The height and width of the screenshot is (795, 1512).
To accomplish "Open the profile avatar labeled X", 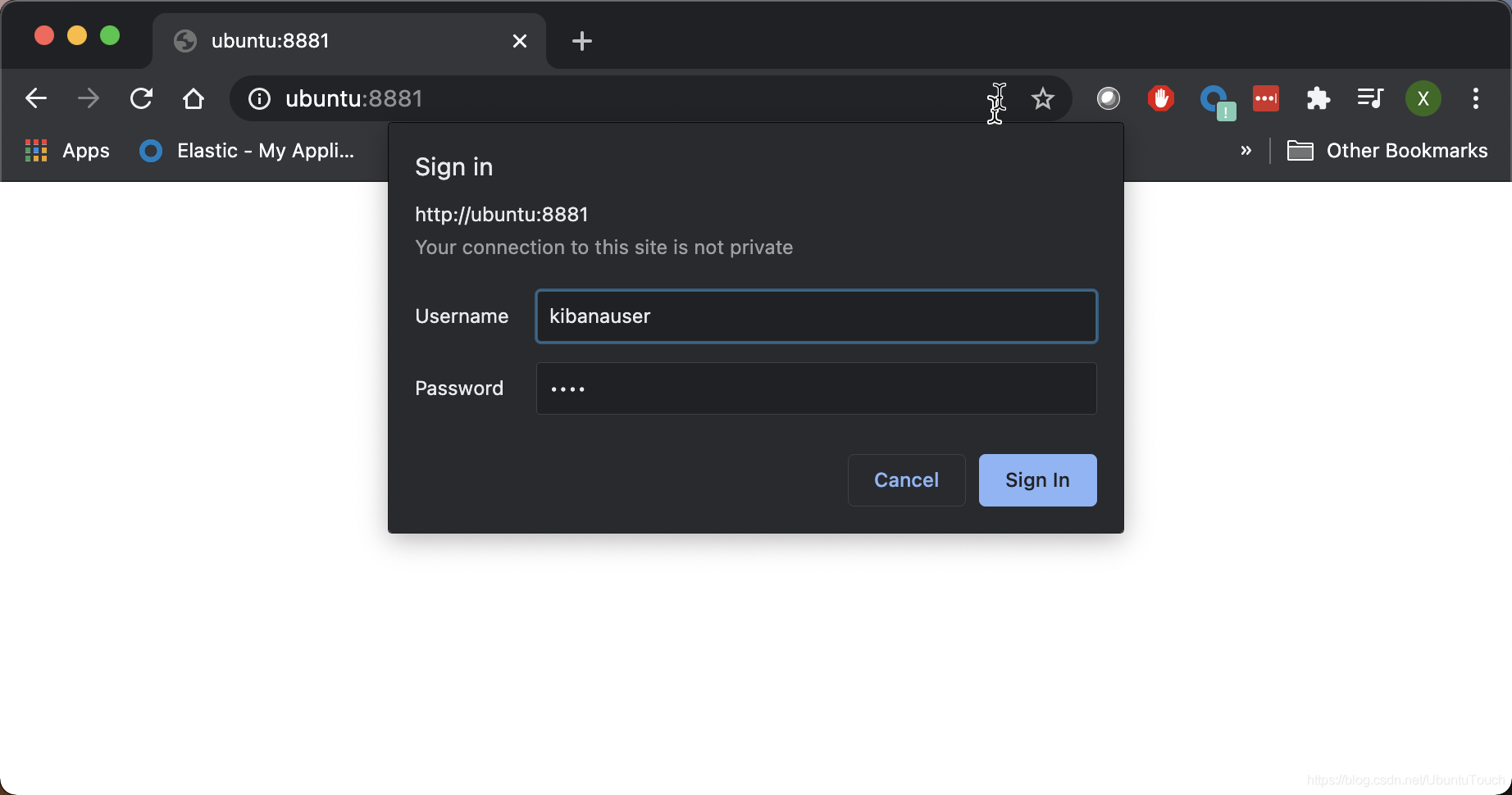I will [1423, 98].
